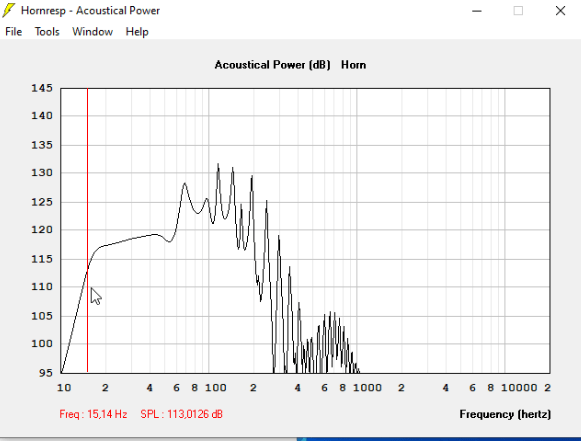
Task: Click the 10 x-axis label
Action: pos(64,388)
